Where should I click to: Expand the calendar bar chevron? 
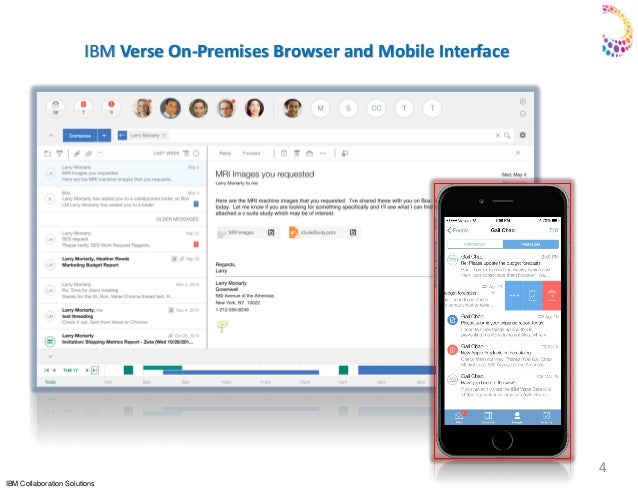50,357
